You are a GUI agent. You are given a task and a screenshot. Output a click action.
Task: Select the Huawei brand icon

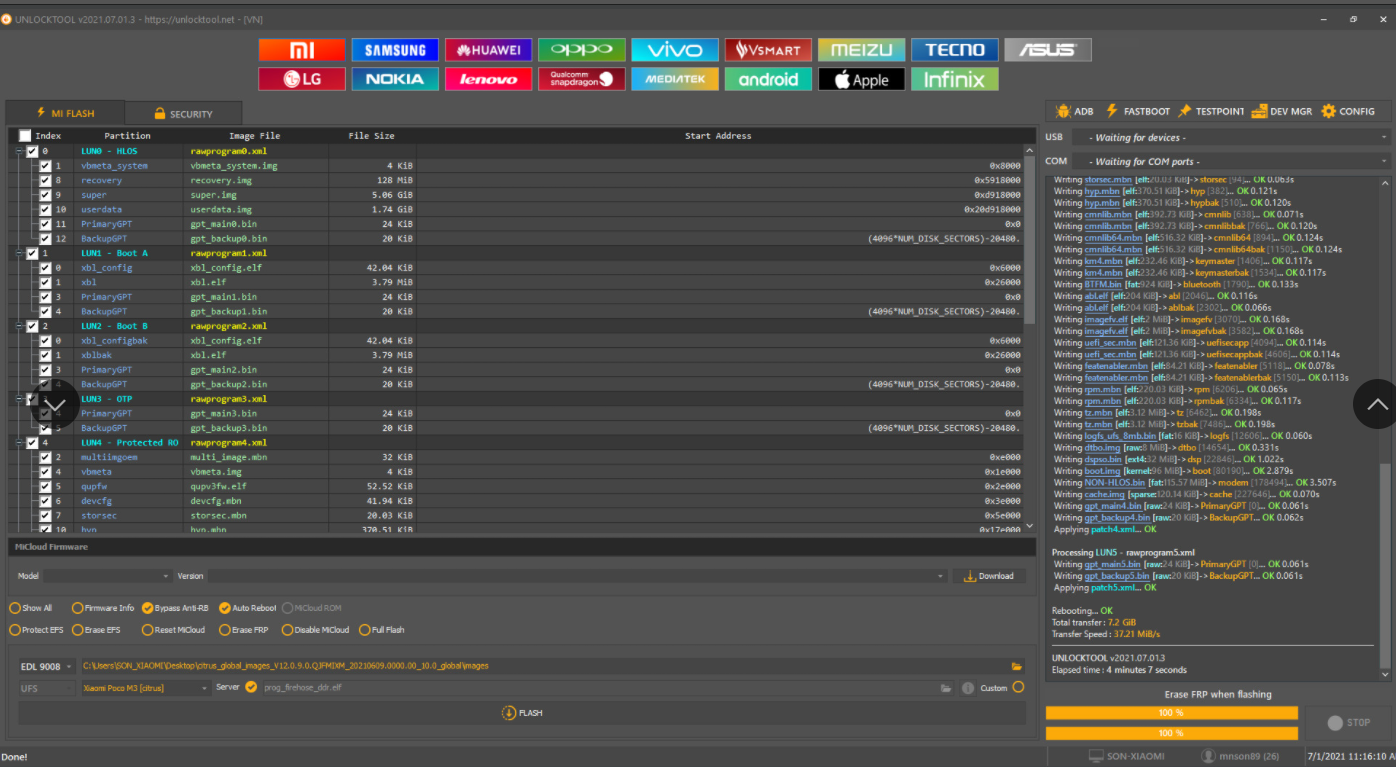(x=488, y=50)
